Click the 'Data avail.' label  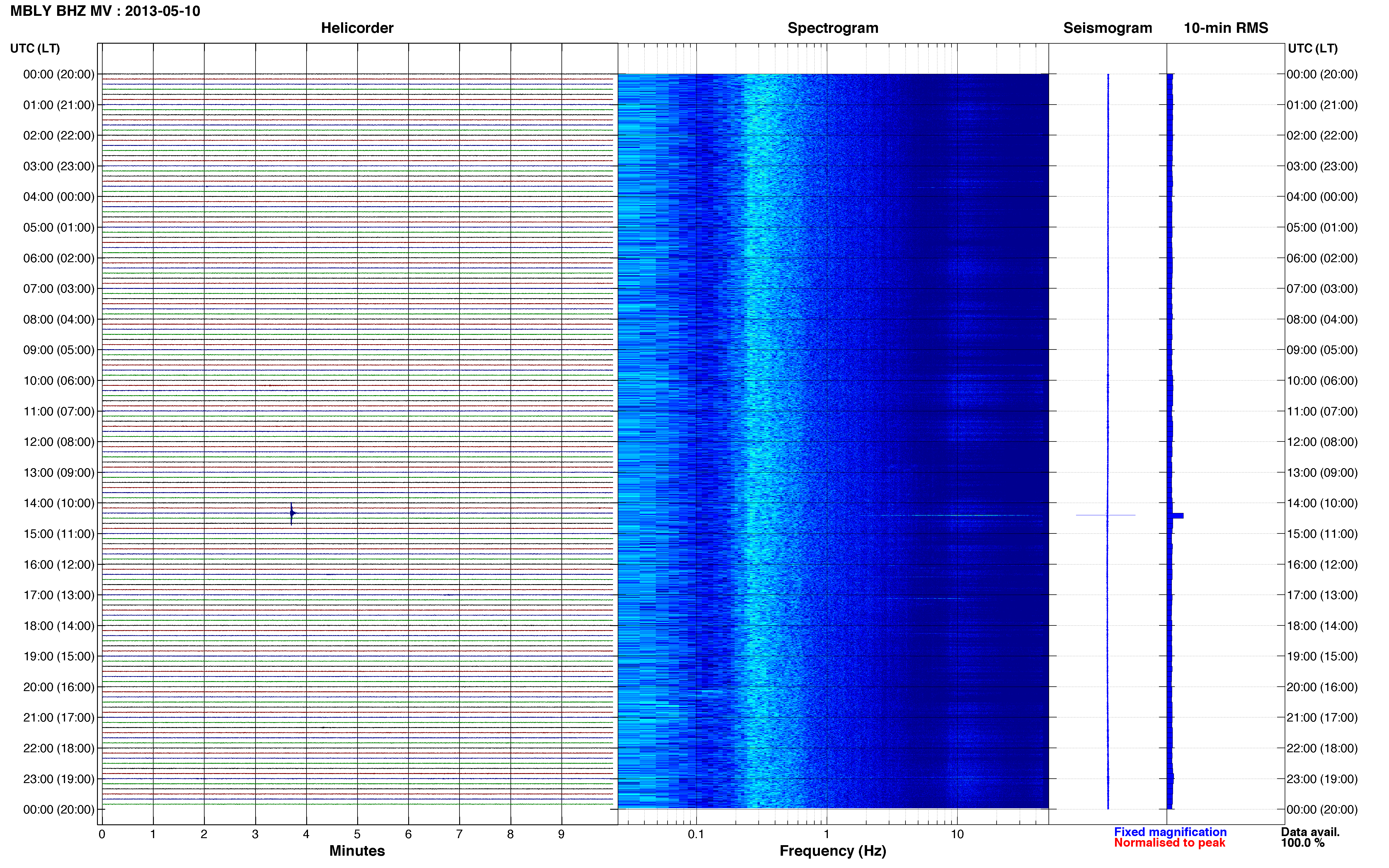click(x=1310, y=832)
